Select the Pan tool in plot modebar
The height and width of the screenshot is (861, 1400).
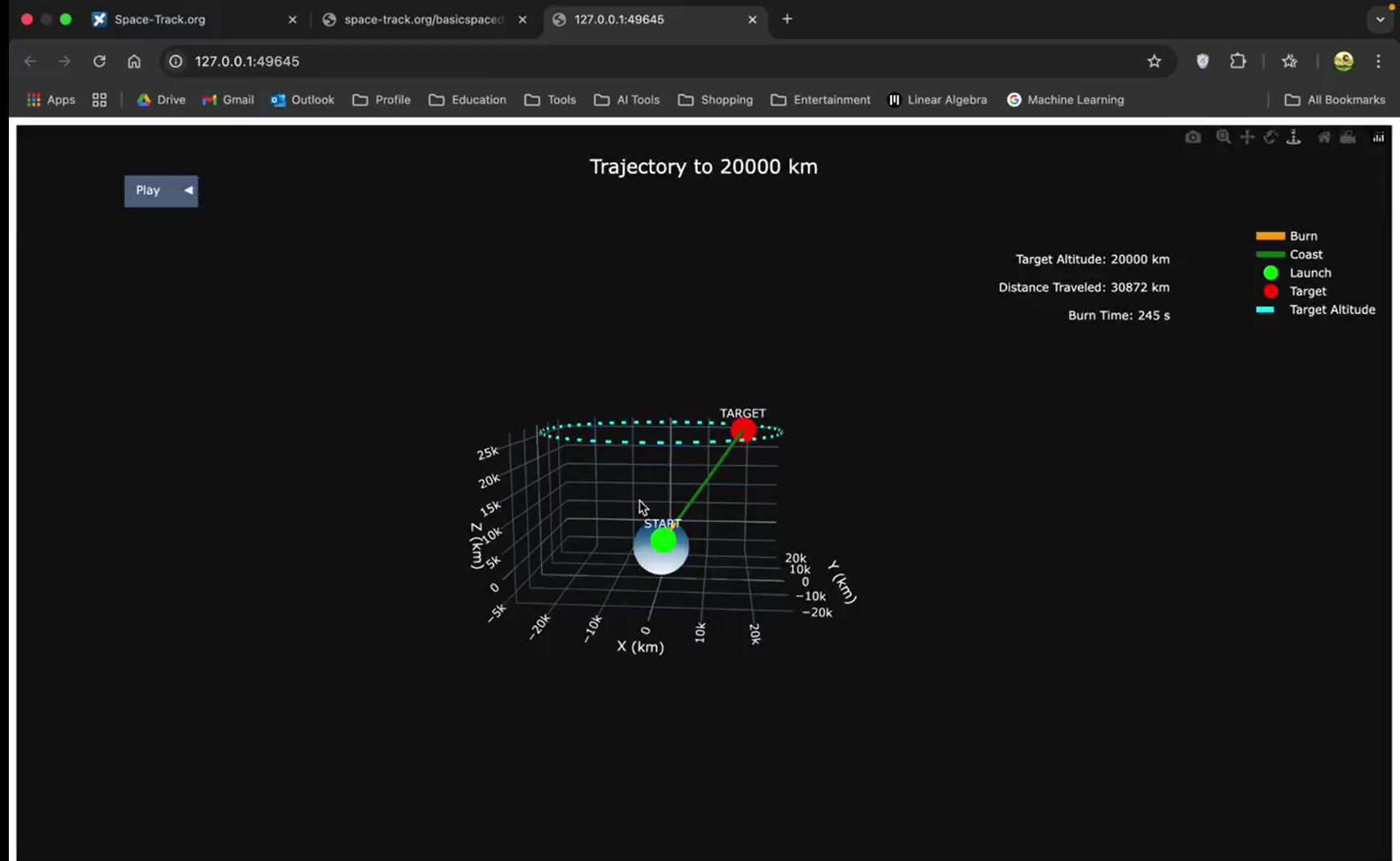[x=1247, y=138]
